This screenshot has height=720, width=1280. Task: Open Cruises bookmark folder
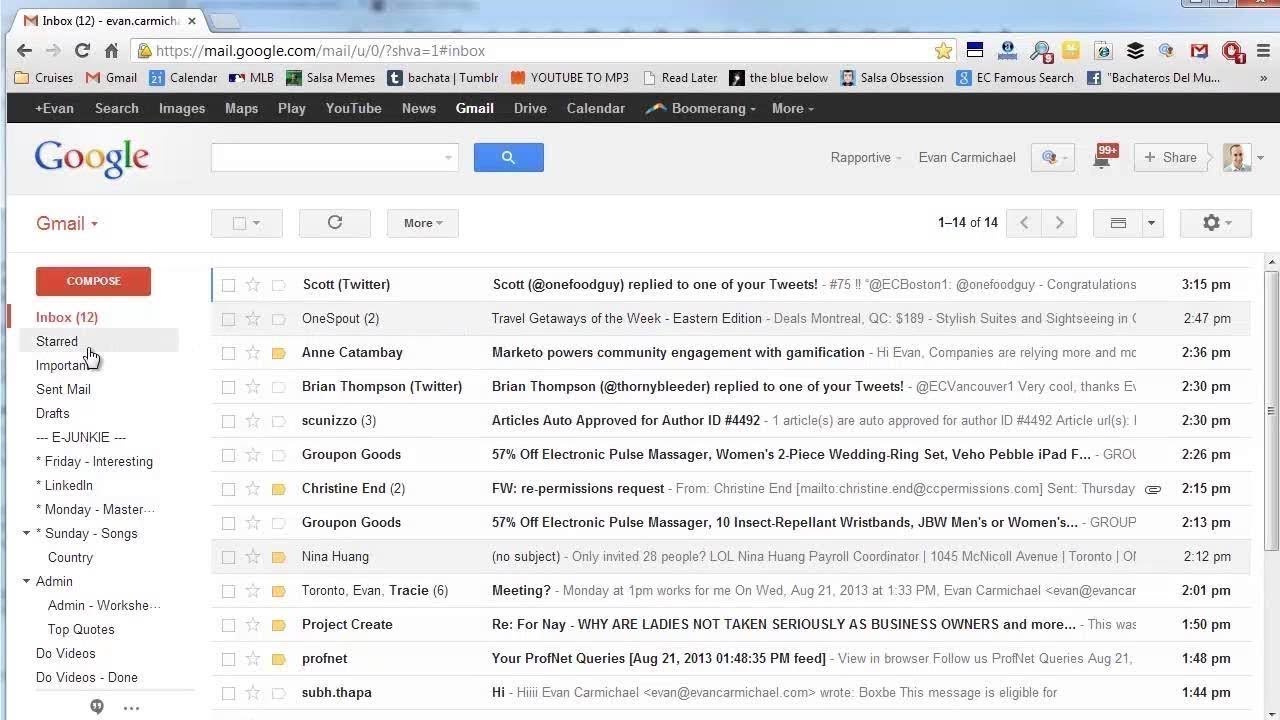(45, 77)
